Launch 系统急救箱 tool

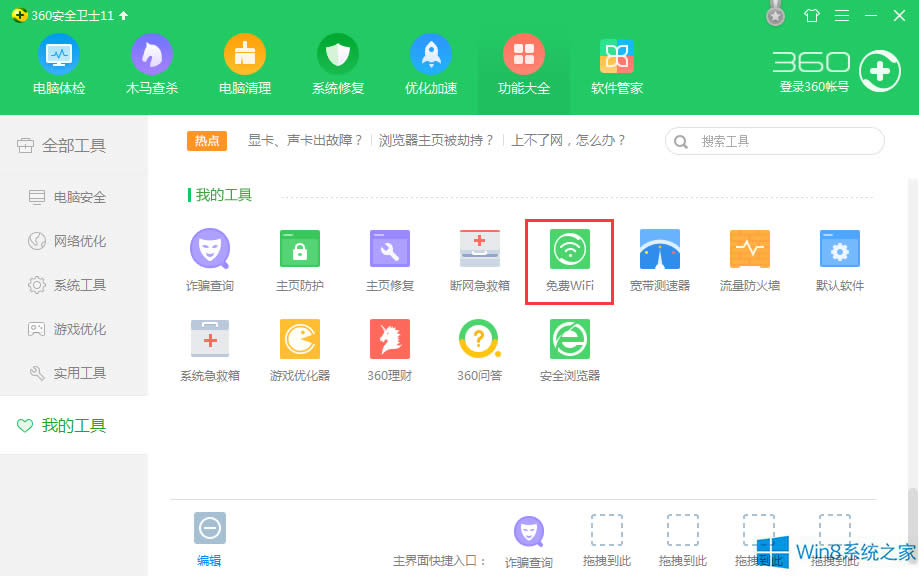[x=210, y=350]
